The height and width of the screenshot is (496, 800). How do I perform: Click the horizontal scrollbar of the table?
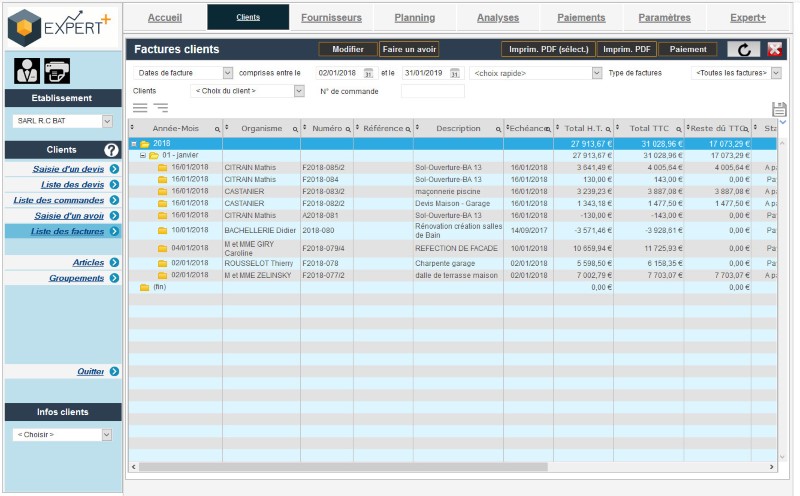coord(343,467)
